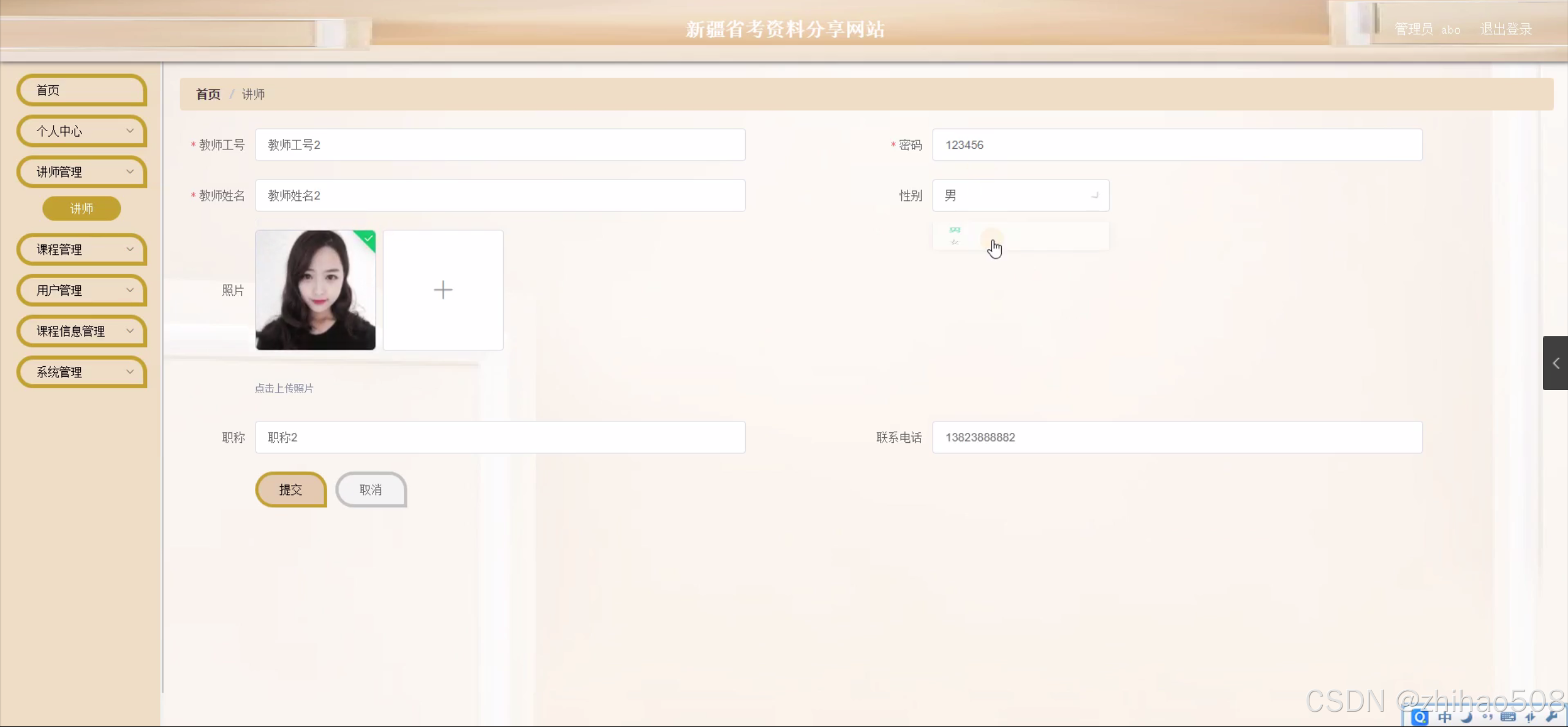Open the 性别 gender dropdown
The image size is (1568, 727).
tap(1020, 195)
